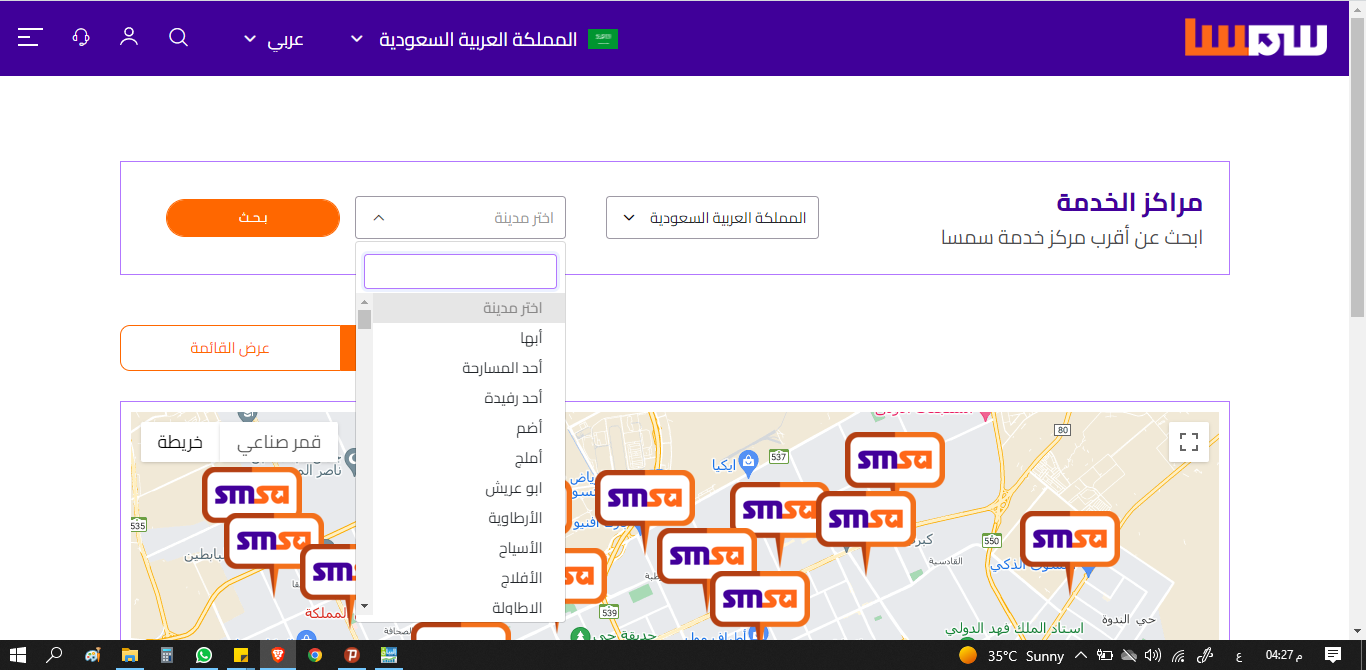Switch to Brave browser in the taskbar
Screen dimensions: 1366x670
pyautogui.click(x=278, y=655)
